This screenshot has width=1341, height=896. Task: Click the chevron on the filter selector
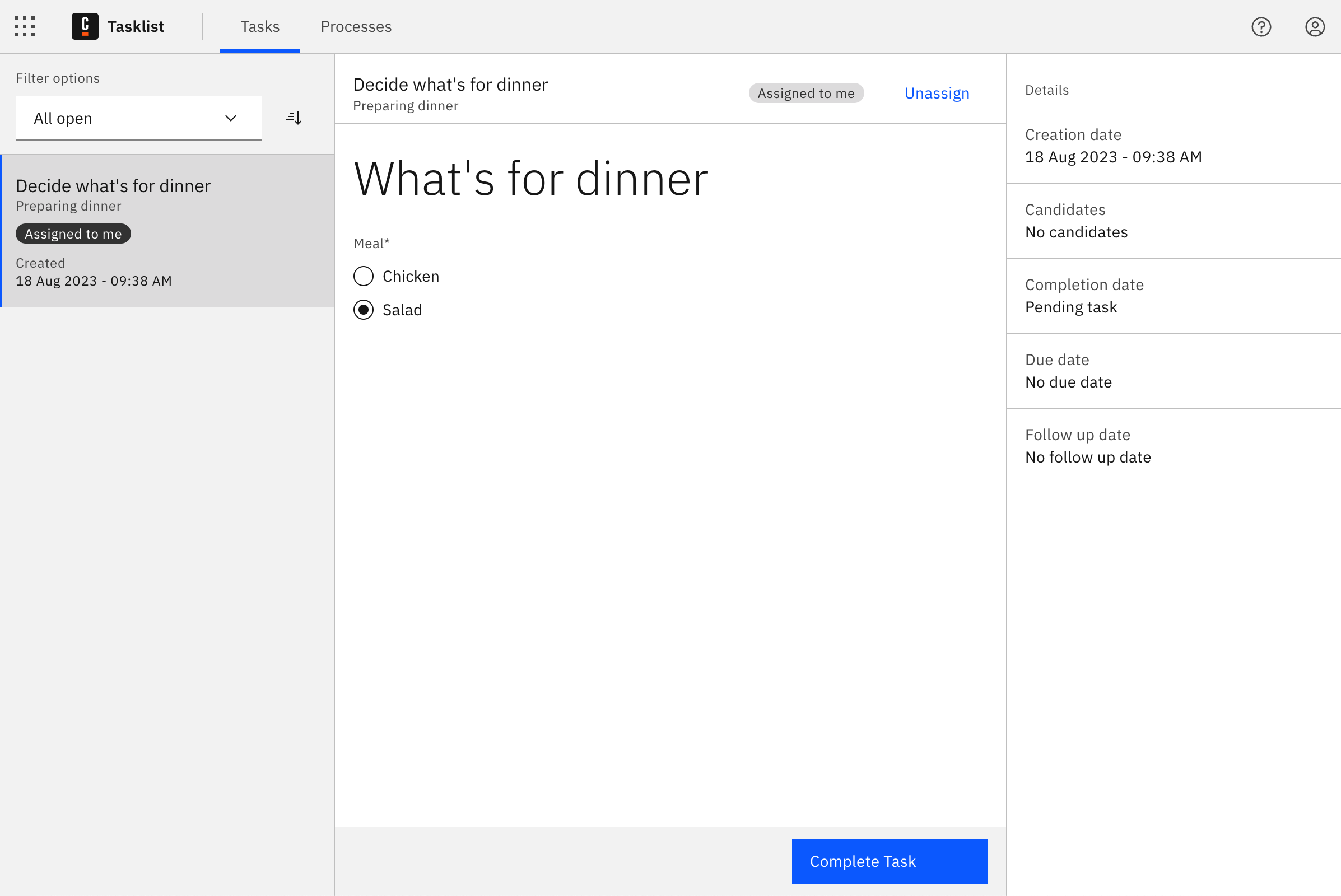coord(230,118)
